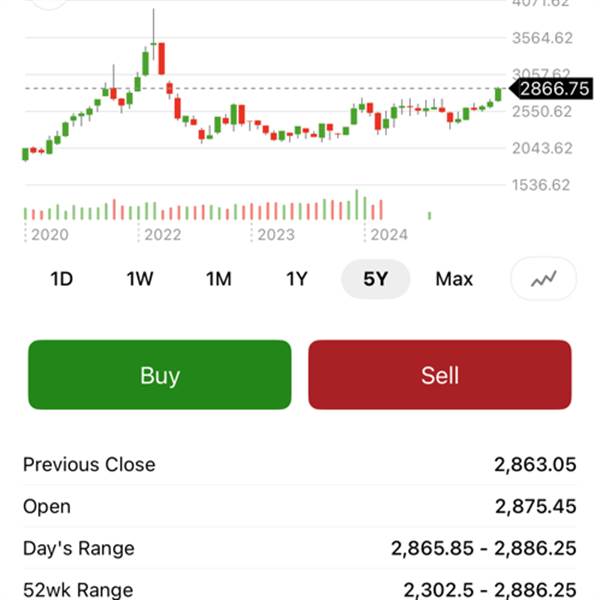Select the 1Y time range
The width and height of the screenshot is (600, 600).
296,279
